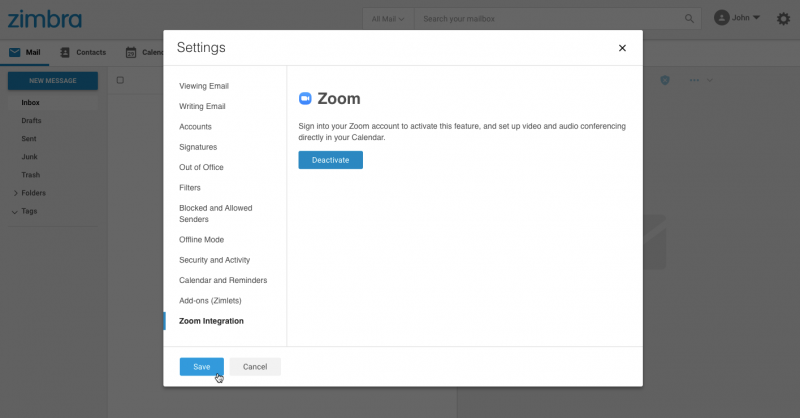Image resolution: width=800 pixels, height=418 pixels.
Task: Expand the John account menu arrow
Action: point(756,18)
